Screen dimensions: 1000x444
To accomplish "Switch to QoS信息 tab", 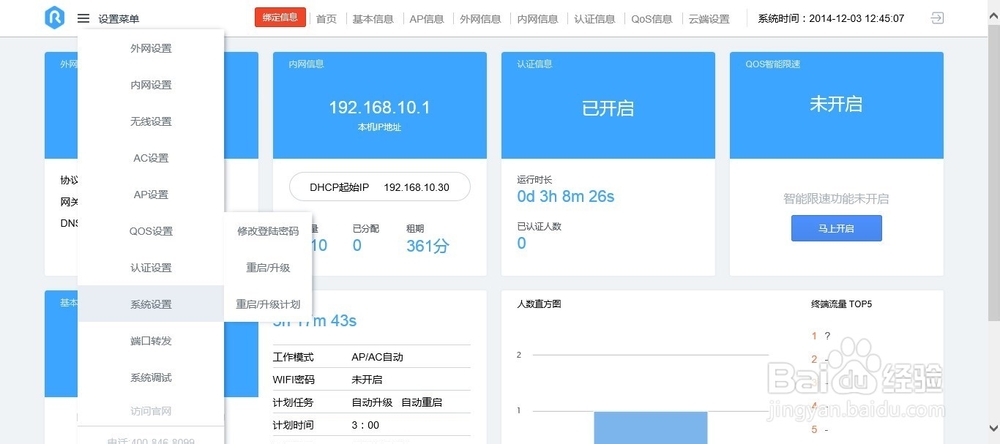I will pyautogui.click(x=652, y=19).
